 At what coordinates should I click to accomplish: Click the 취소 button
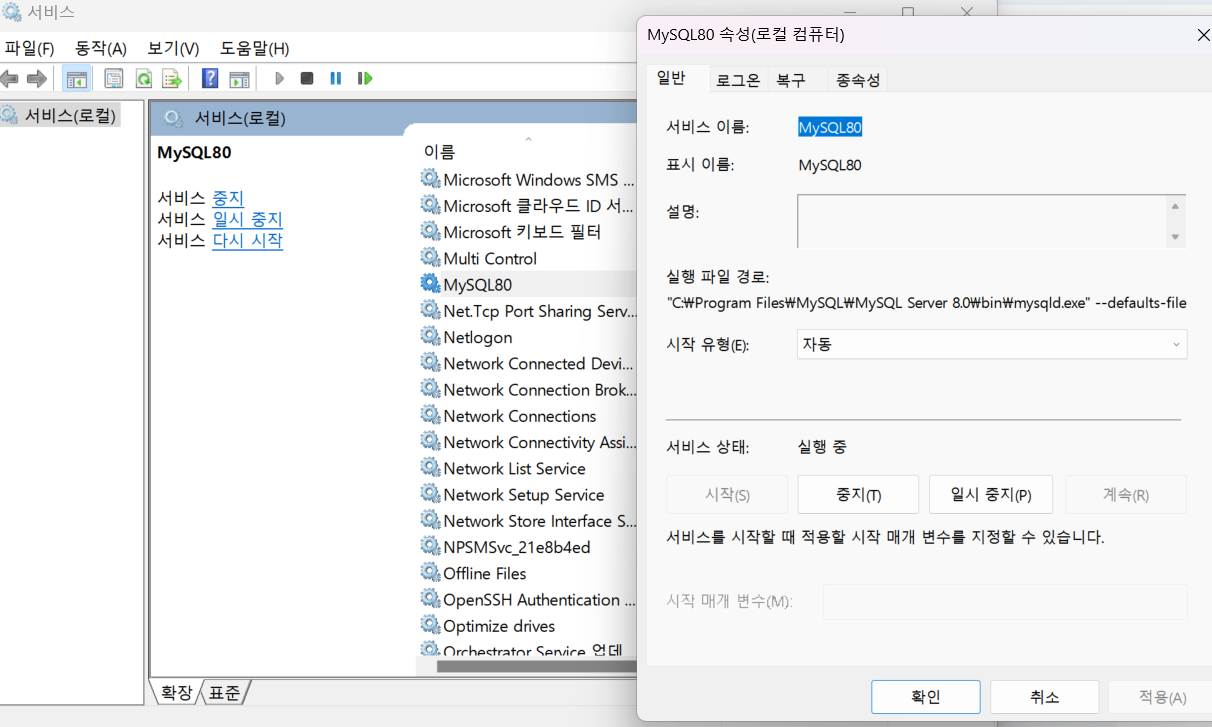point(1044,697)
